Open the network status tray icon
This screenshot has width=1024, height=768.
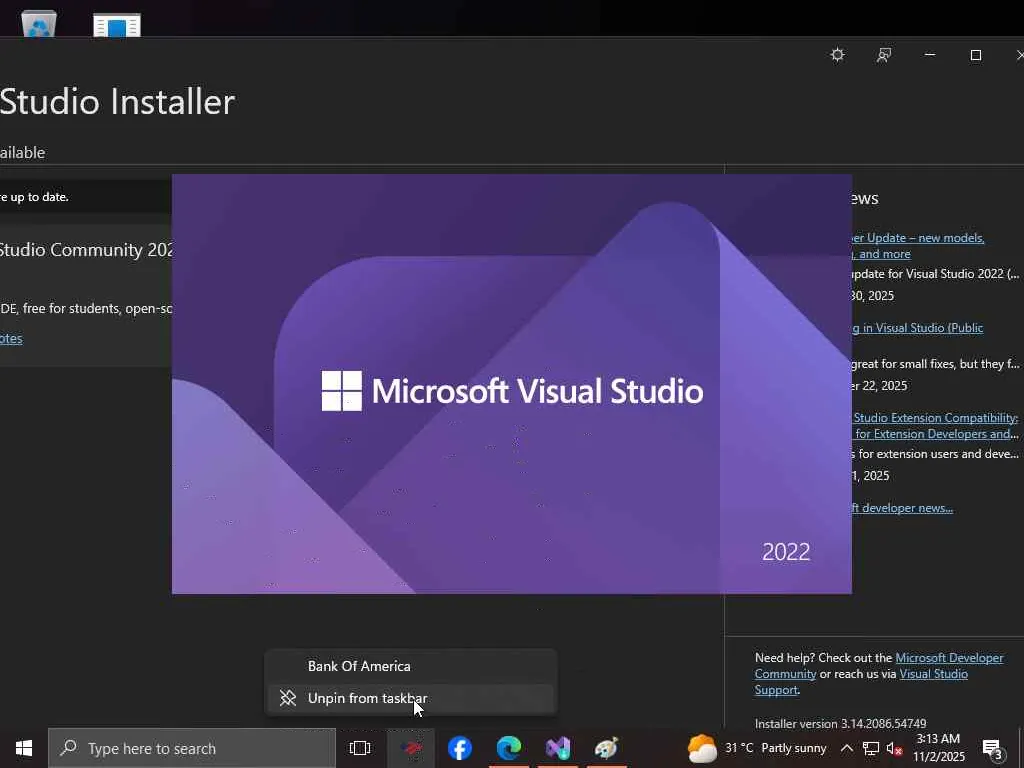click(871, 748)
